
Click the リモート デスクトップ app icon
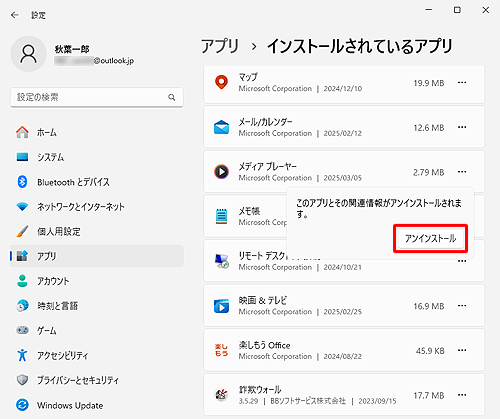click(221, 261)
